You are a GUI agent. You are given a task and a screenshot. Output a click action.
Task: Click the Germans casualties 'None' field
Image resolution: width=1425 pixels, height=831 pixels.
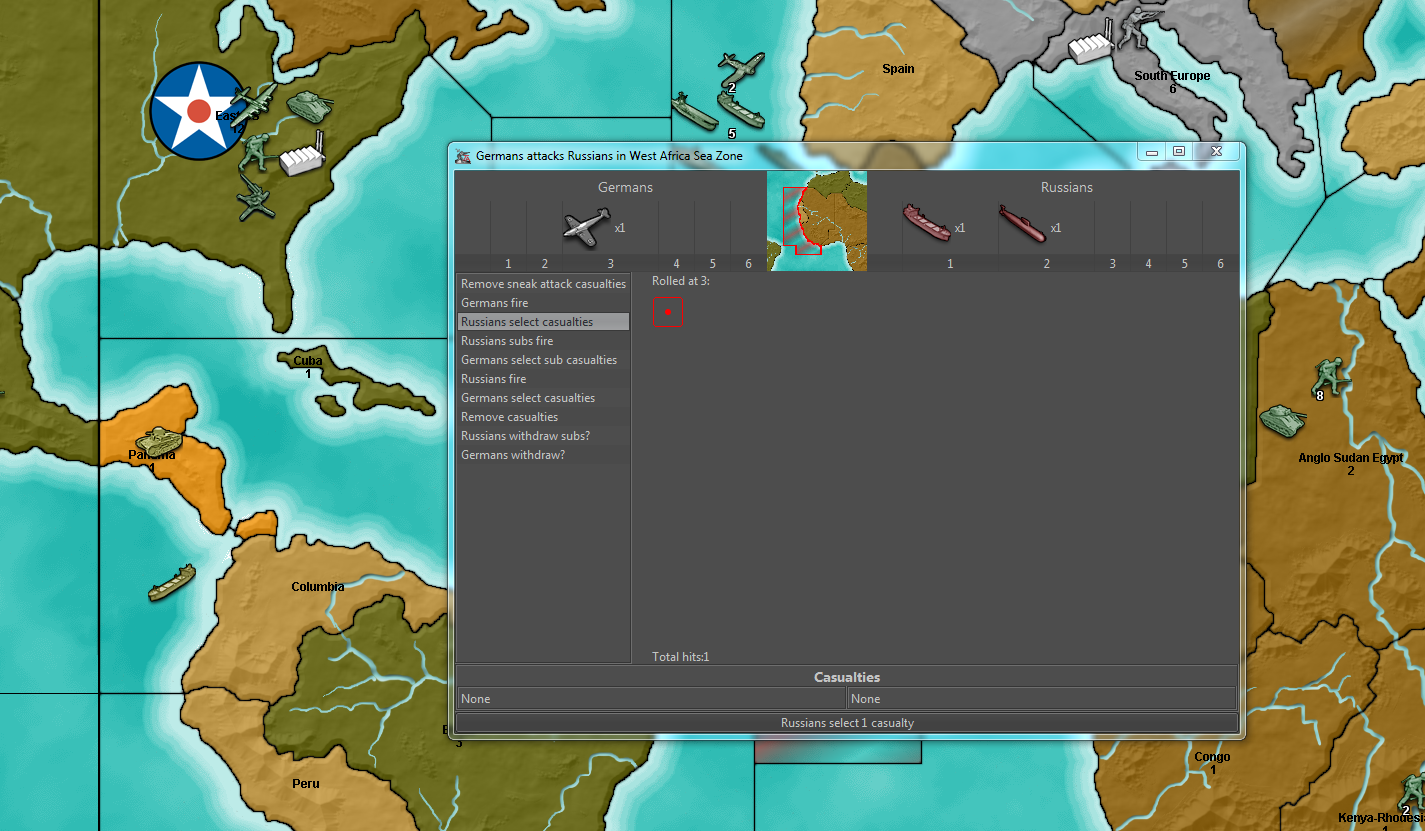(651, 699)
